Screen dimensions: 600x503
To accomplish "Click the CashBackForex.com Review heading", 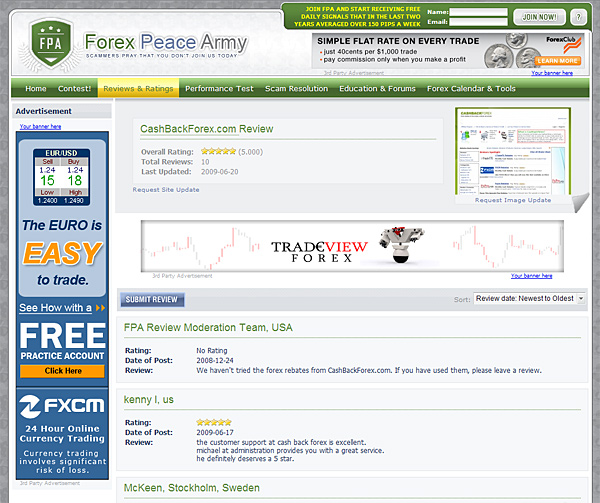I will point(207,129).
